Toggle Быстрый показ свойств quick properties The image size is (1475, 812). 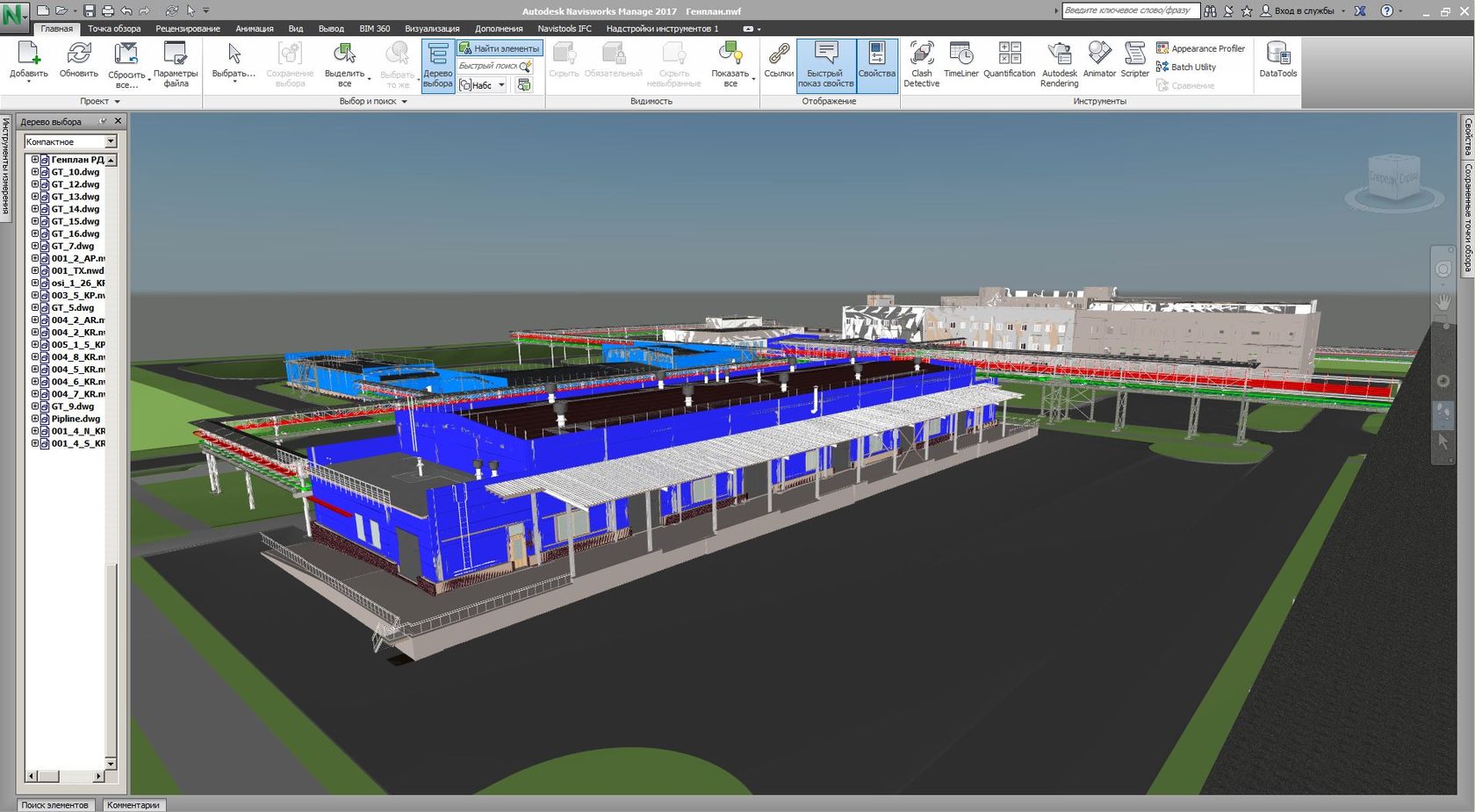(825, 66)
